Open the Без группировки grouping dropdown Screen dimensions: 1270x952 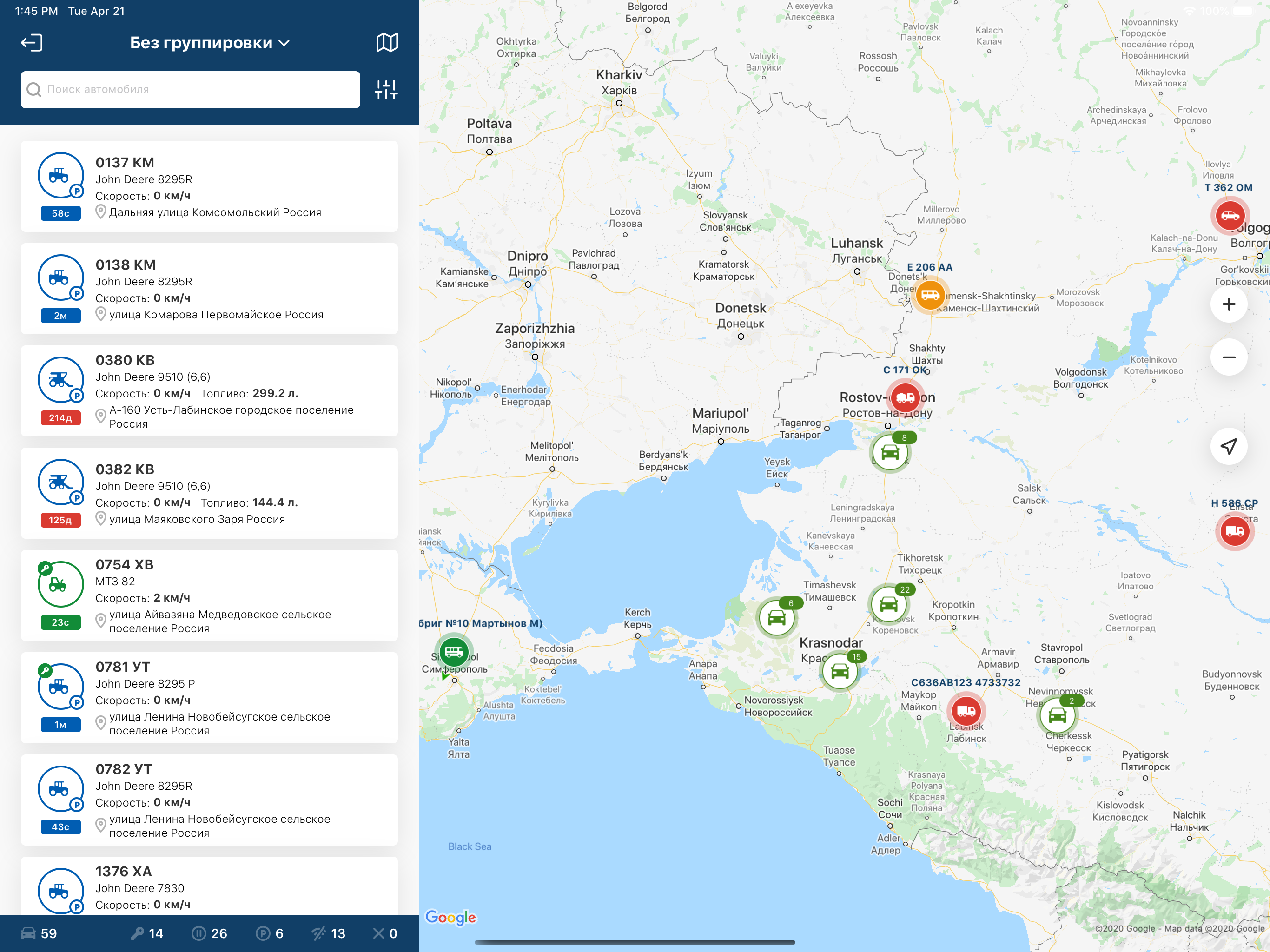coord(210,43)
